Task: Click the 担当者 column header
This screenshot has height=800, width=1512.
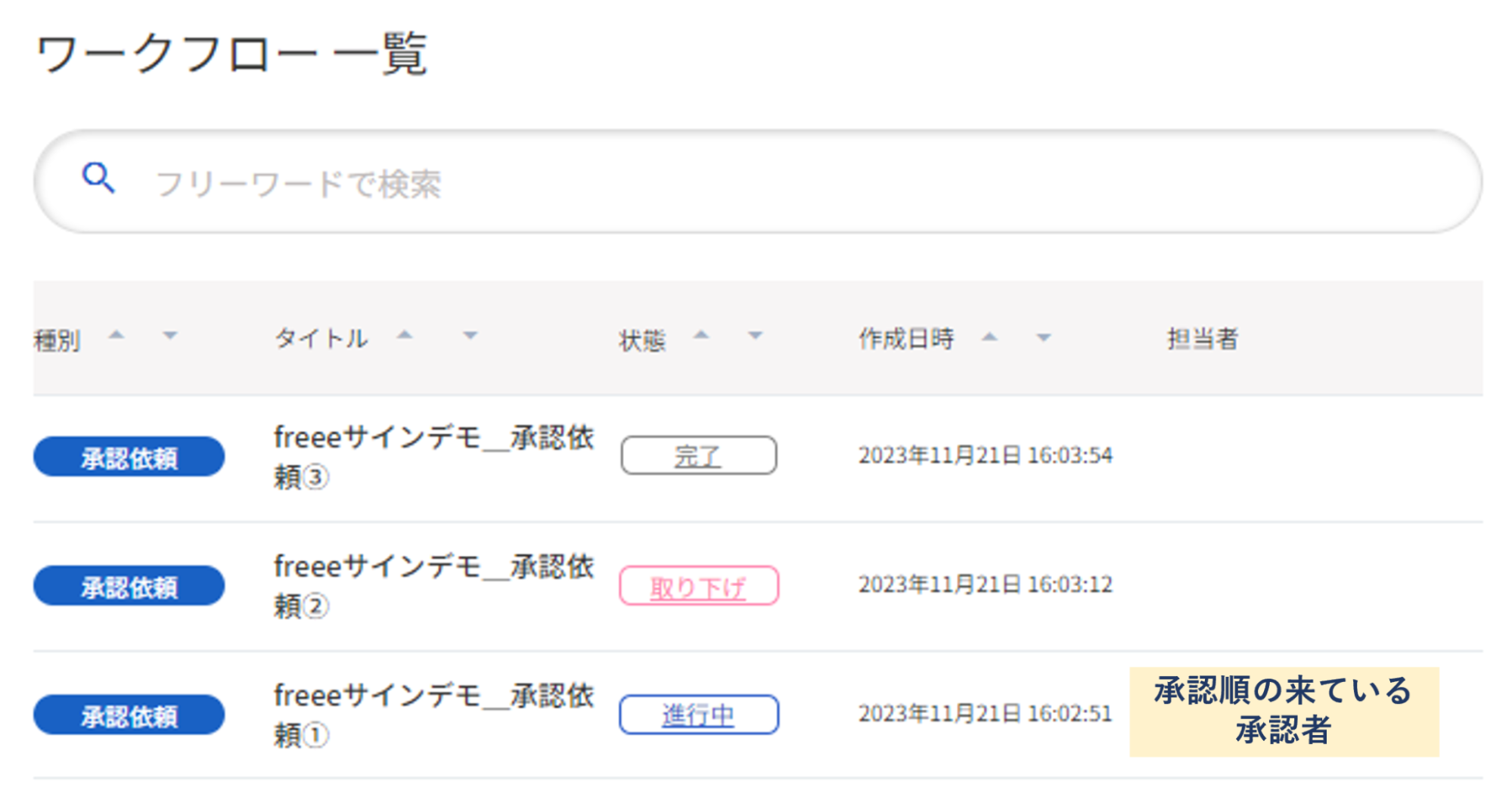Action: click(1203, 339)
